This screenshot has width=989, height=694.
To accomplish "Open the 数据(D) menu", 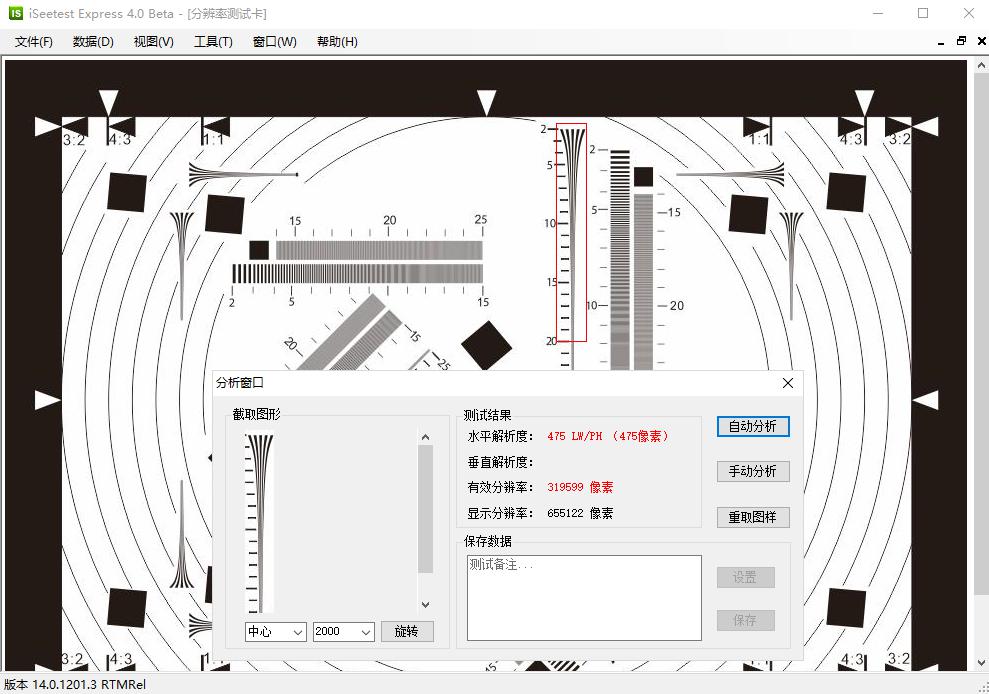I will tap(93, 42).
